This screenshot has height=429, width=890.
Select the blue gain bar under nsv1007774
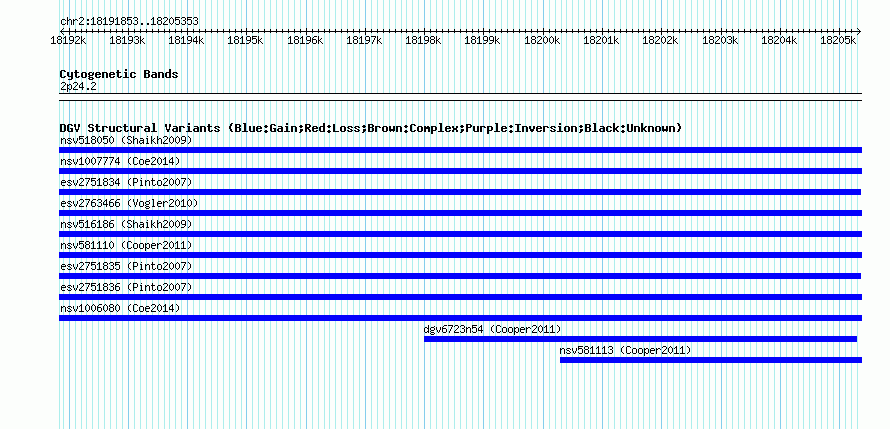pyautogui.click(x=460, y=171)
